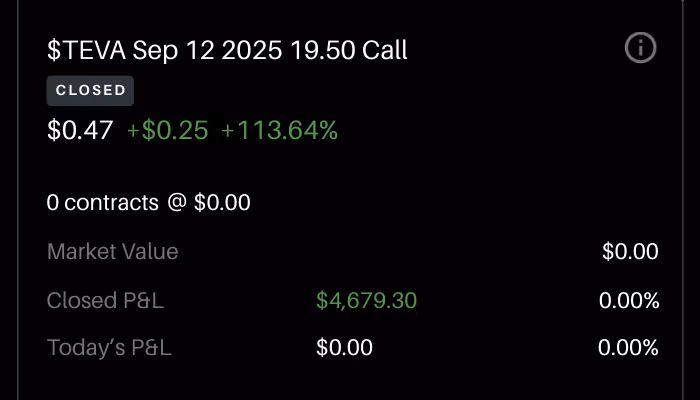700x400 pixels.
Task: Click the Market Value label
Action: tap(112, 252)
